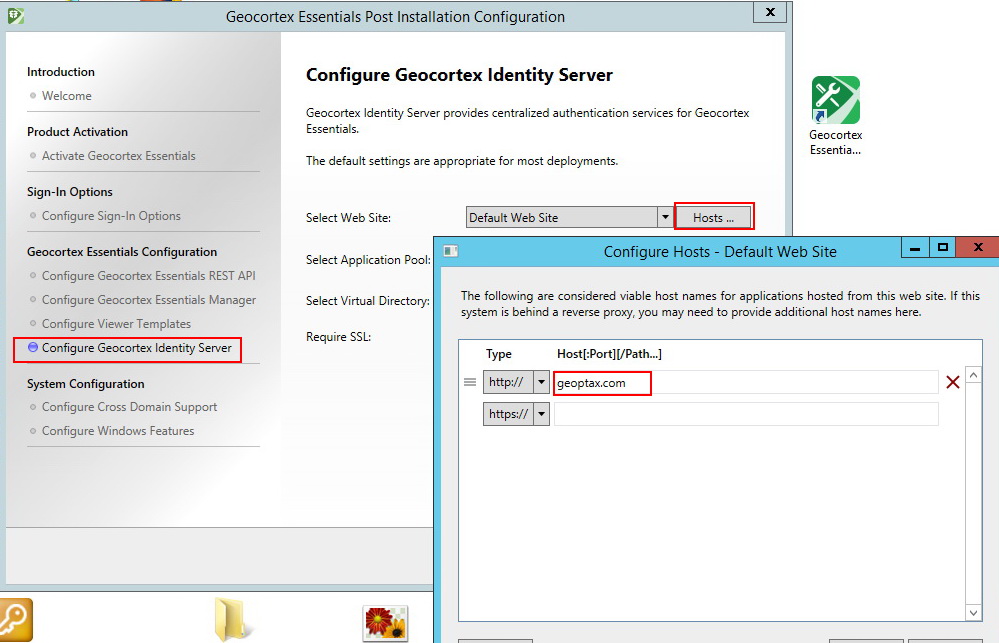Screen dimensions: 999x643
Task: Grab the reorder handle beside the http row
Action: coord(470,382)
